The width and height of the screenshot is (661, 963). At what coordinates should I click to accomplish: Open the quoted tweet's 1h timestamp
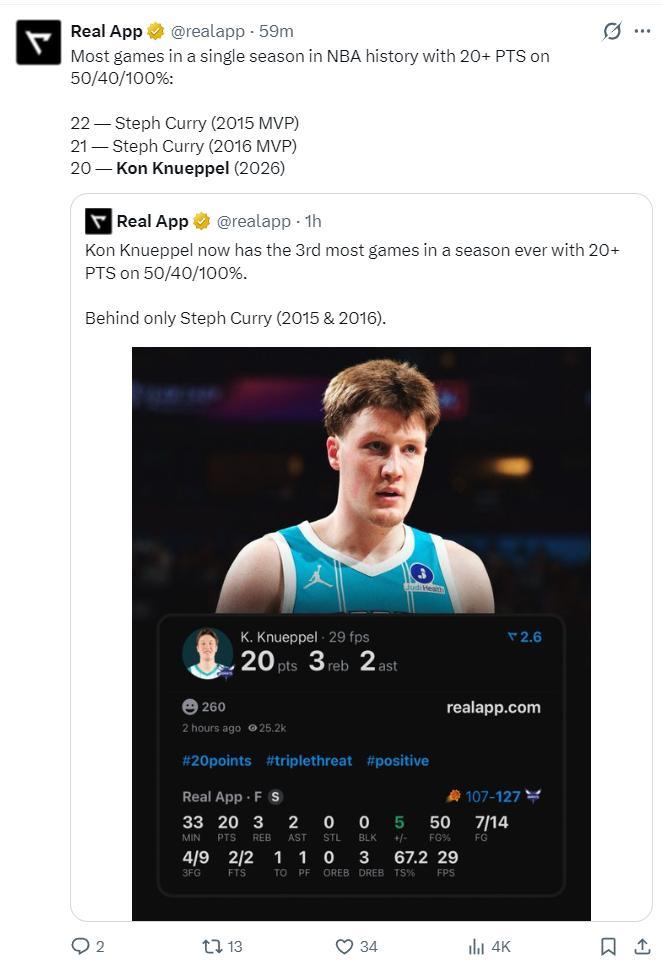[313, 221]
